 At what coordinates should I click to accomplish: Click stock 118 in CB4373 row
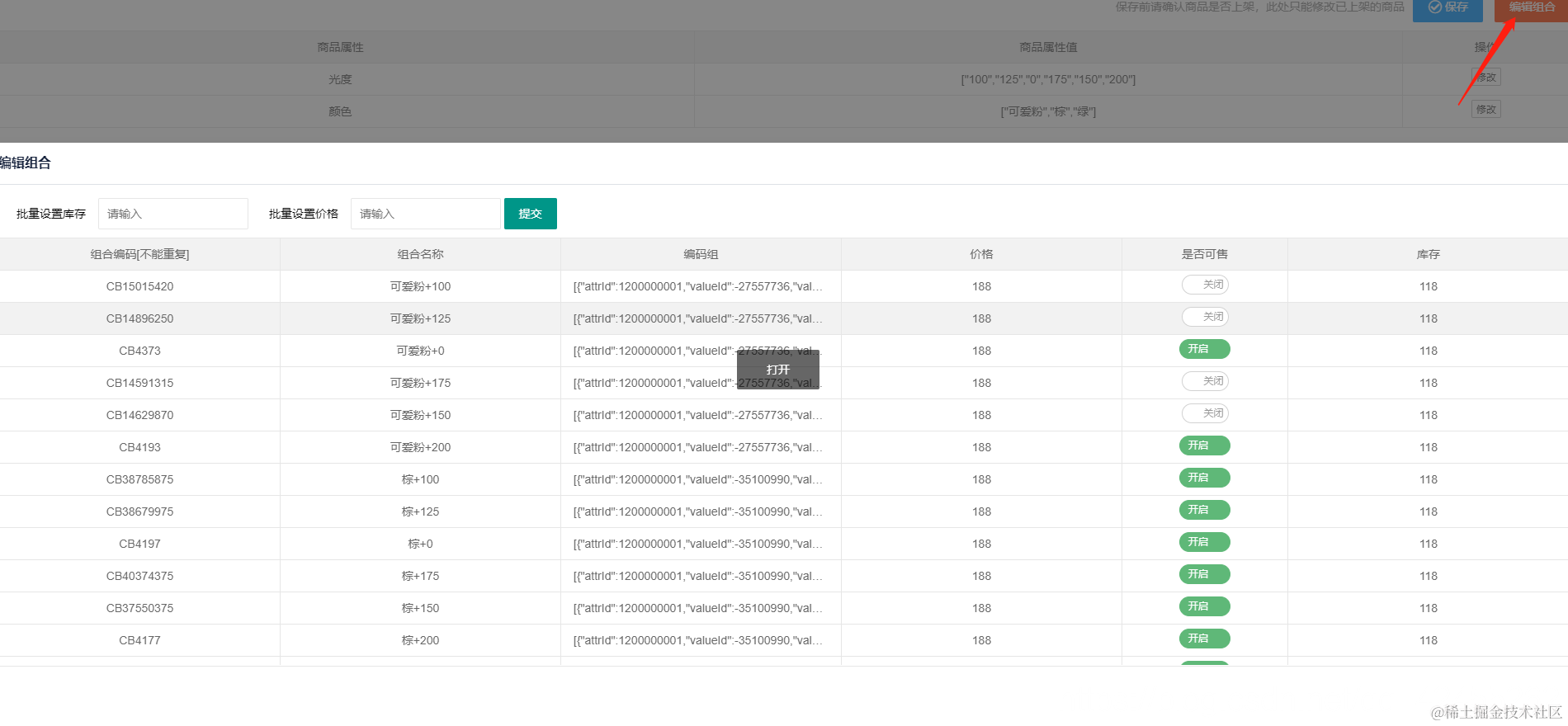(1429, 351)
